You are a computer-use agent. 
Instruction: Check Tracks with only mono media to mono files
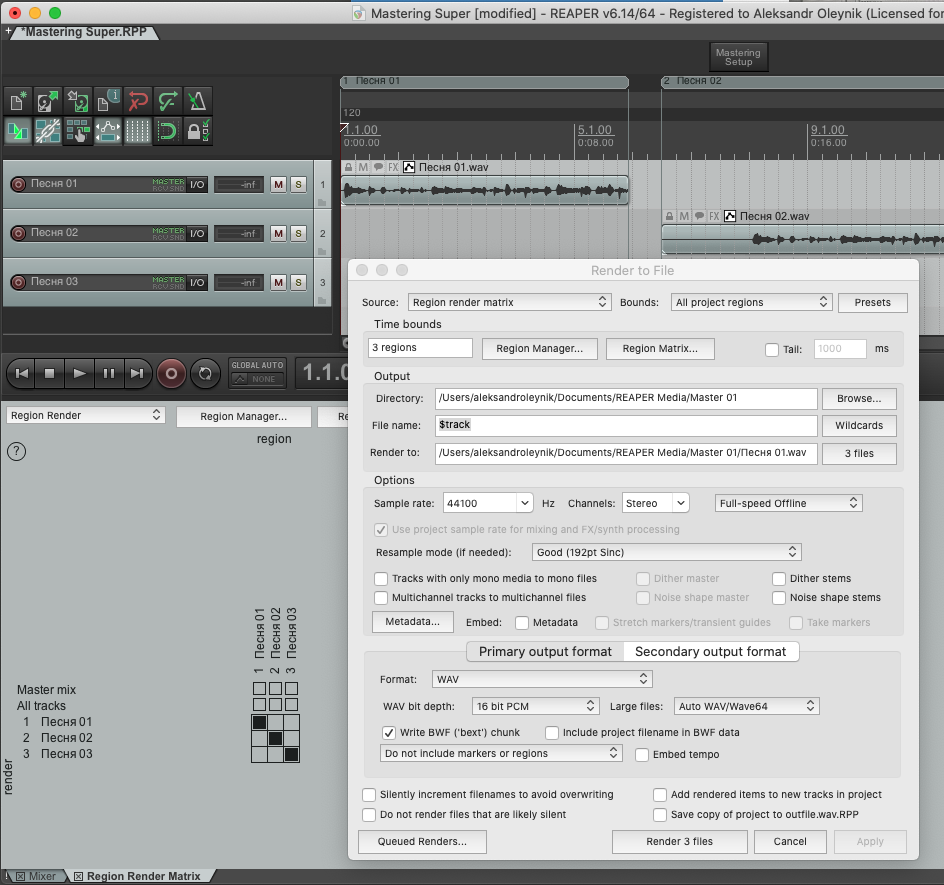pos(380,579)
